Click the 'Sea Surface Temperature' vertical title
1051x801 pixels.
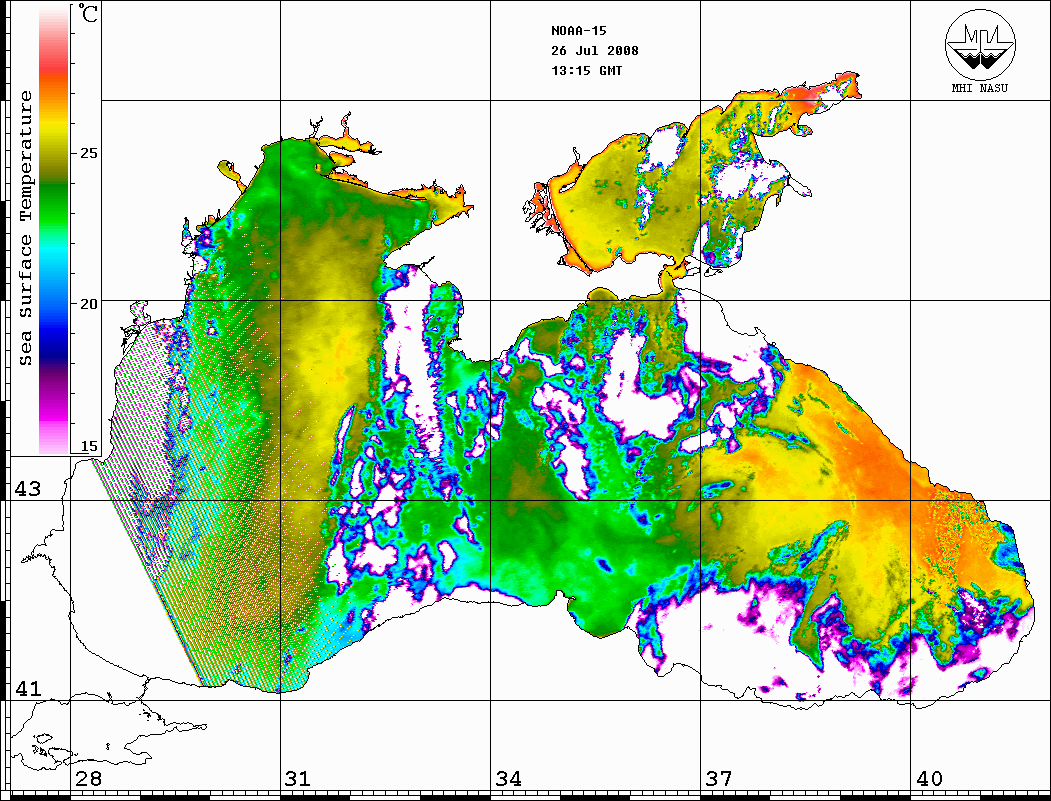tap(25, 228)
